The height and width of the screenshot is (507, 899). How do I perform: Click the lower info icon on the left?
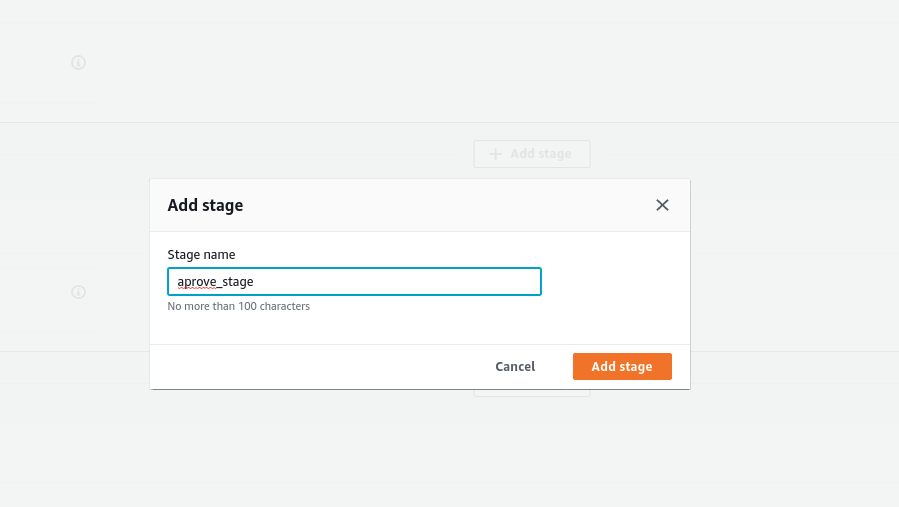(x=79, y=292)
